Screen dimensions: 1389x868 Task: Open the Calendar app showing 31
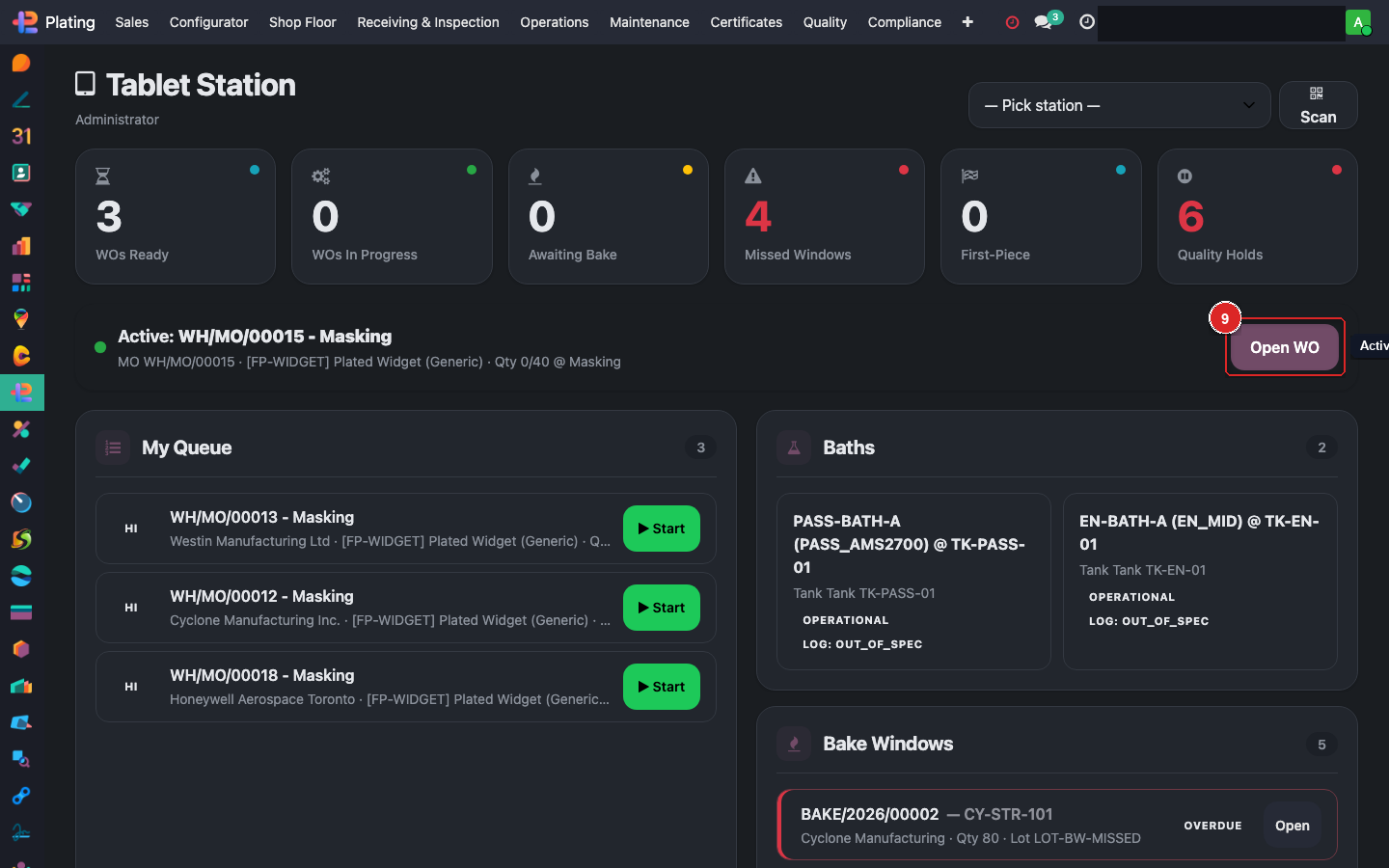[x=21, y=136]
